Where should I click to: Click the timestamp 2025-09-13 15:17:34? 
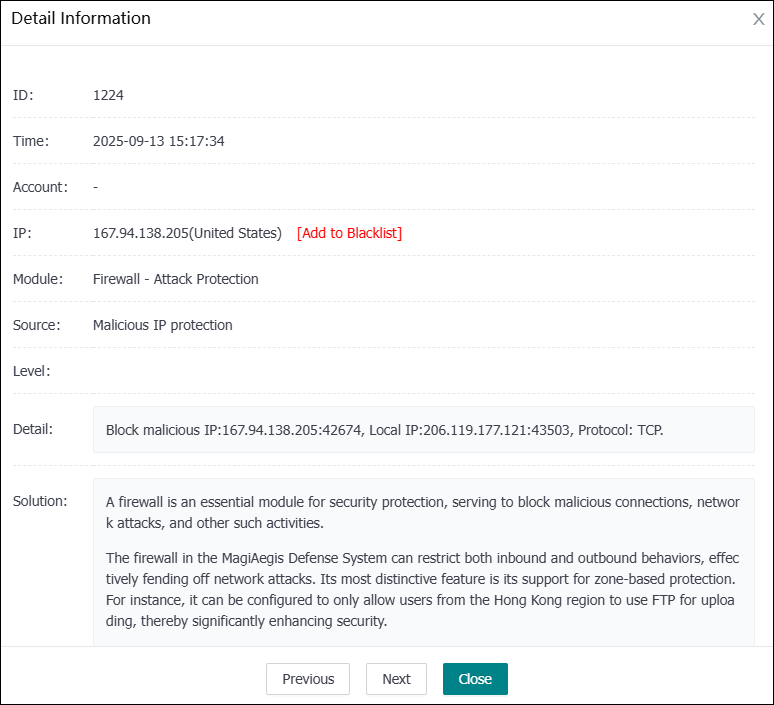click(158, 141)
